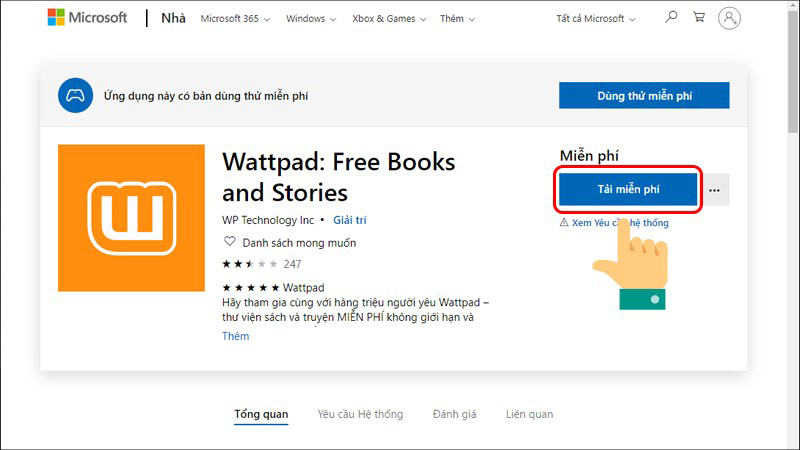Click the star rating 247 reviews
800x450 pixels.
coord(260,264)
